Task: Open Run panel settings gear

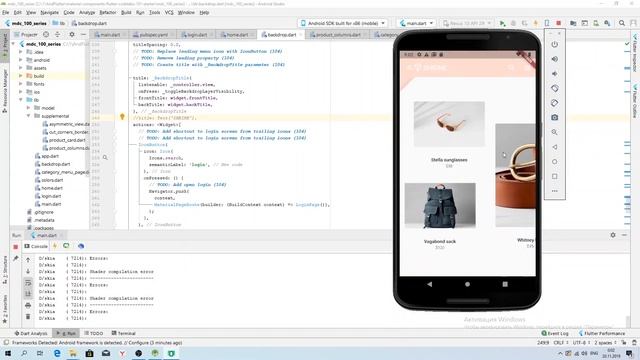Action: 613,235
